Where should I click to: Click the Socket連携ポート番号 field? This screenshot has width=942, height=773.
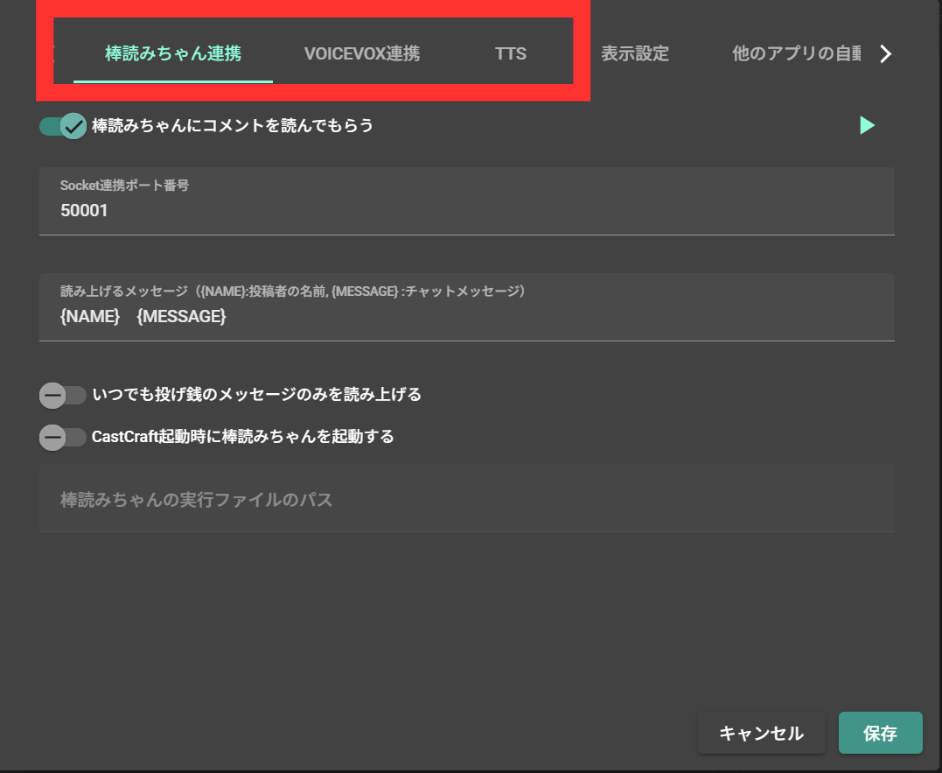point(467,201)
